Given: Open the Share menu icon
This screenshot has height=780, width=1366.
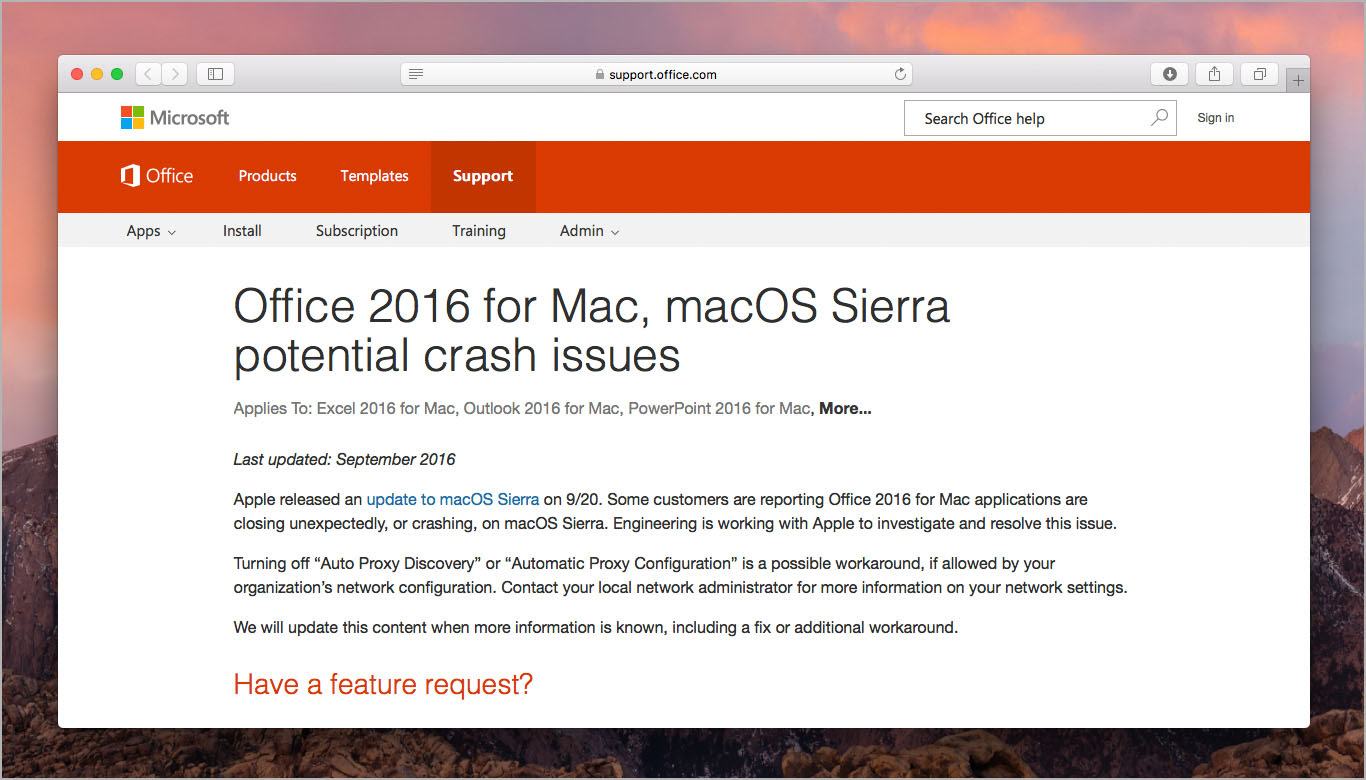Looking at the screenshot, I should (1214, 74).
